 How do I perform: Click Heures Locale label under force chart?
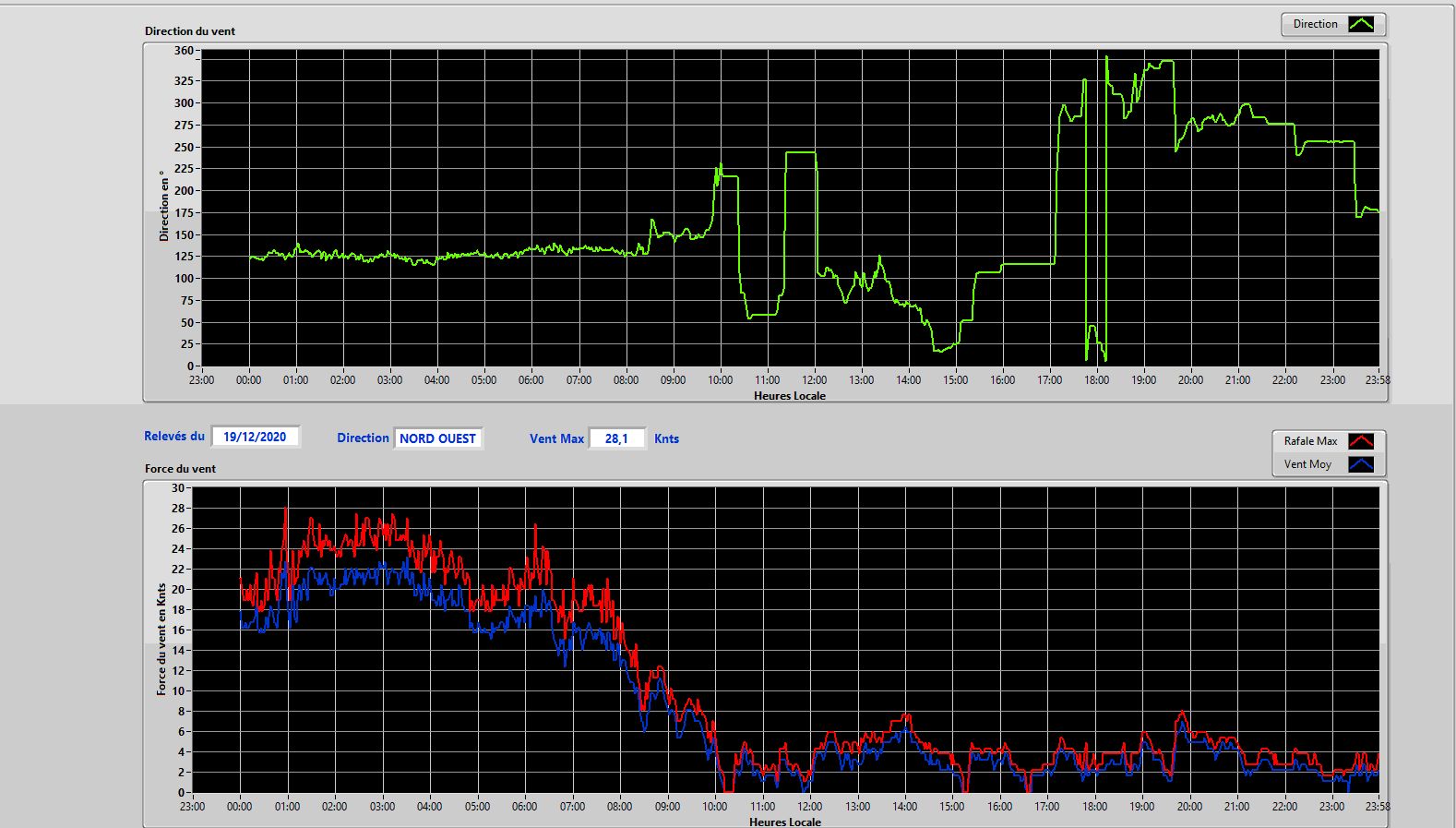[785, 822]
